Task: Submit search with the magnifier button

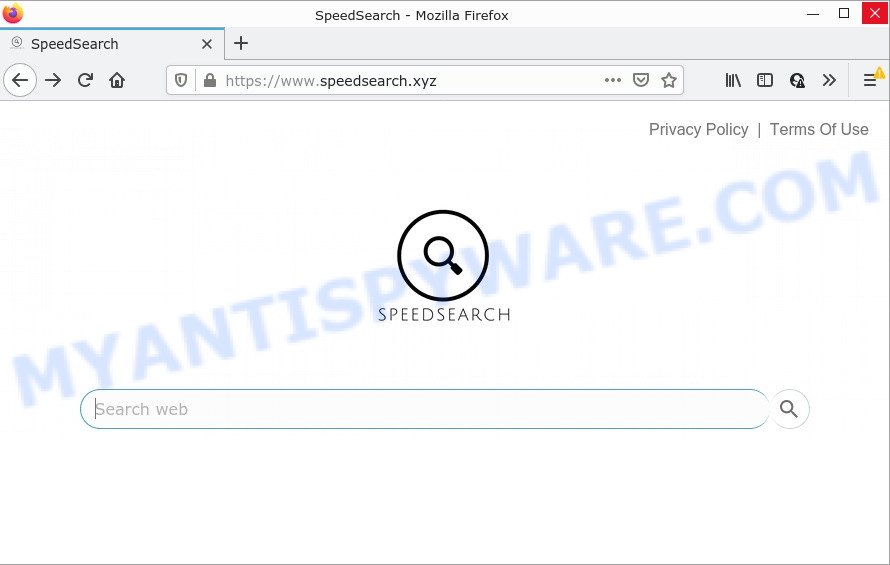Action: 789,409
